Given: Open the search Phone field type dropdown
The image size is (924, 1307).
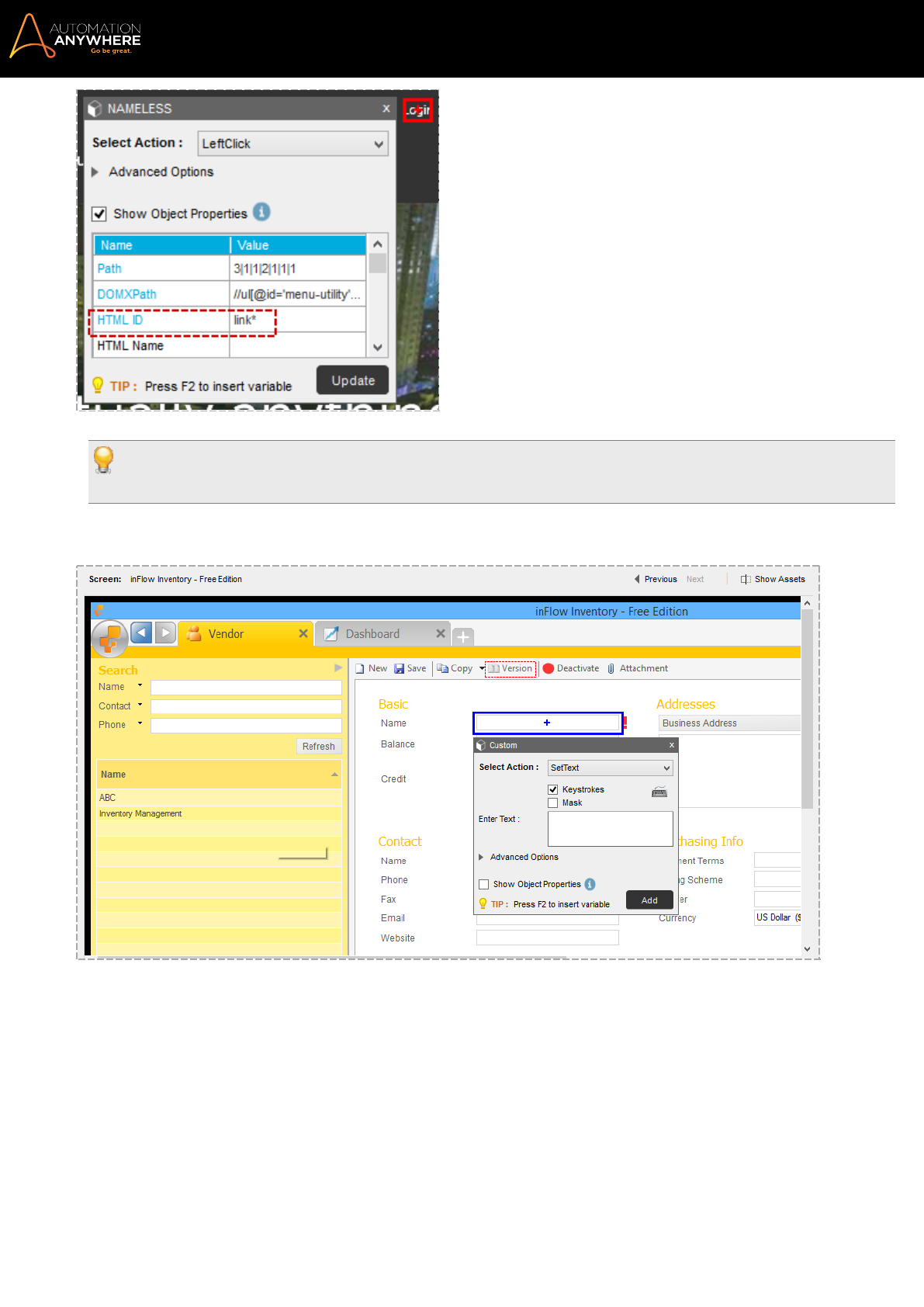Looking at the screenshot, I should tap(140, 724).
